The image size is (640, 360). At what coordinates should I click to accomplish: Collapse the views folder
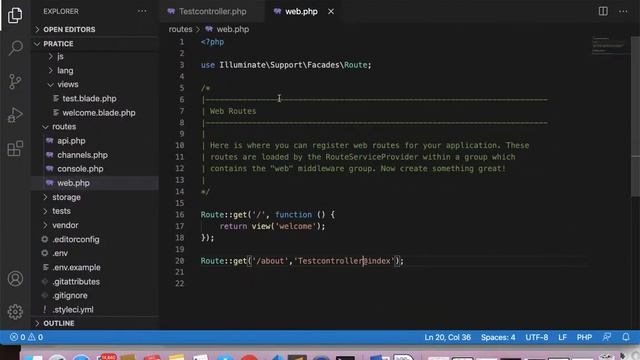point(67,84)
